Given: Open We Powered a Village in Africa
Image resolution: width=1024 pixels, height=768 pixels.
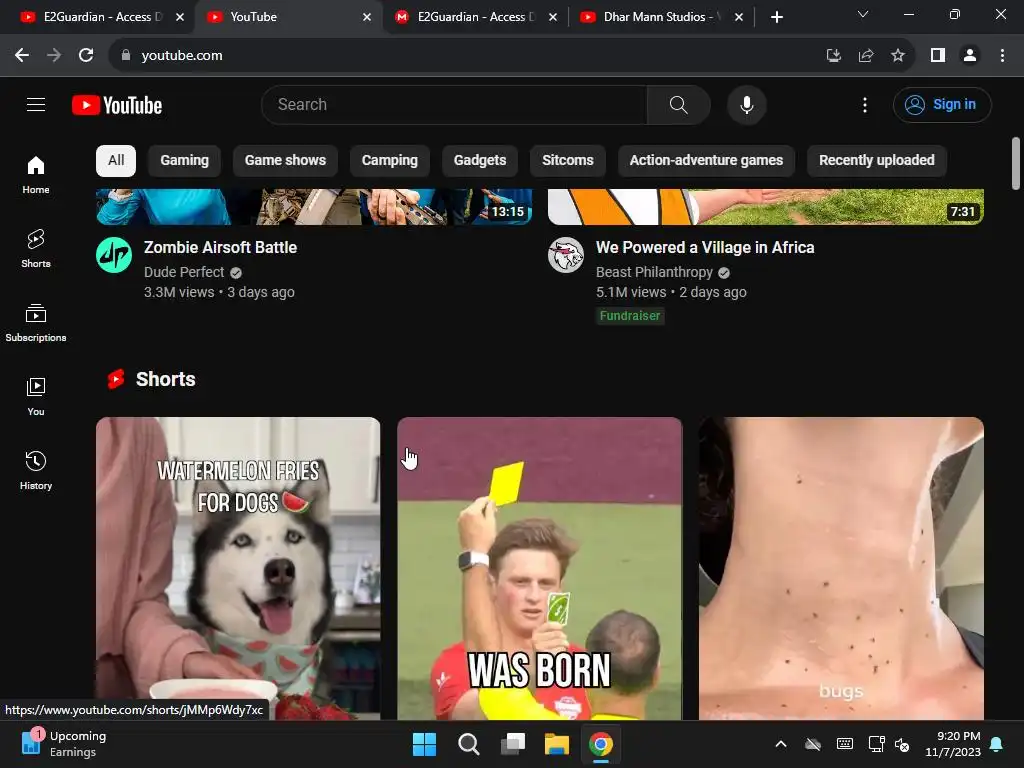Looking at the screenshot, I should point(705,248).
